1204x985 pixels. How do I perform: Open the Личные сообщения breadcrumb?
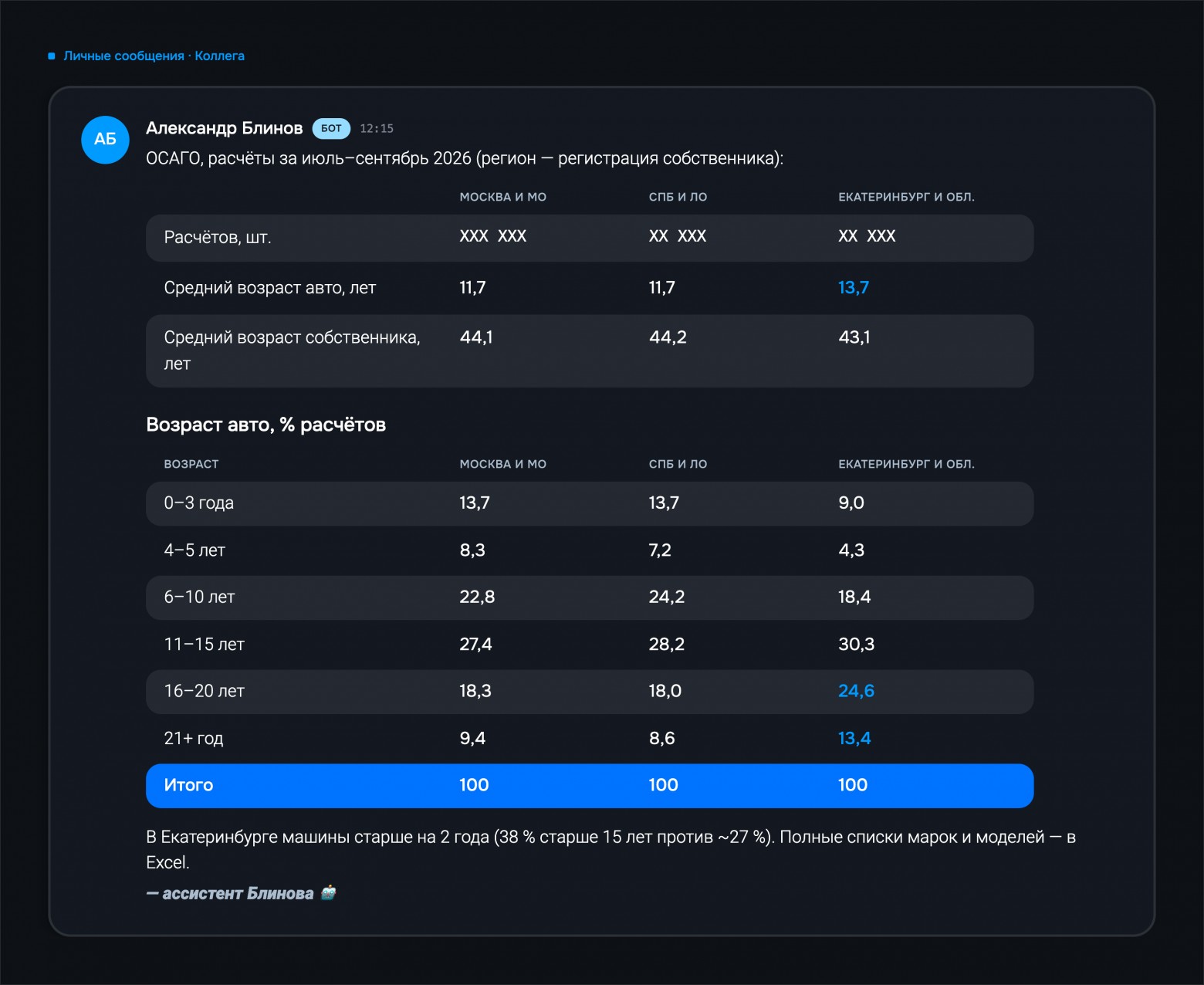coord(124,56)
